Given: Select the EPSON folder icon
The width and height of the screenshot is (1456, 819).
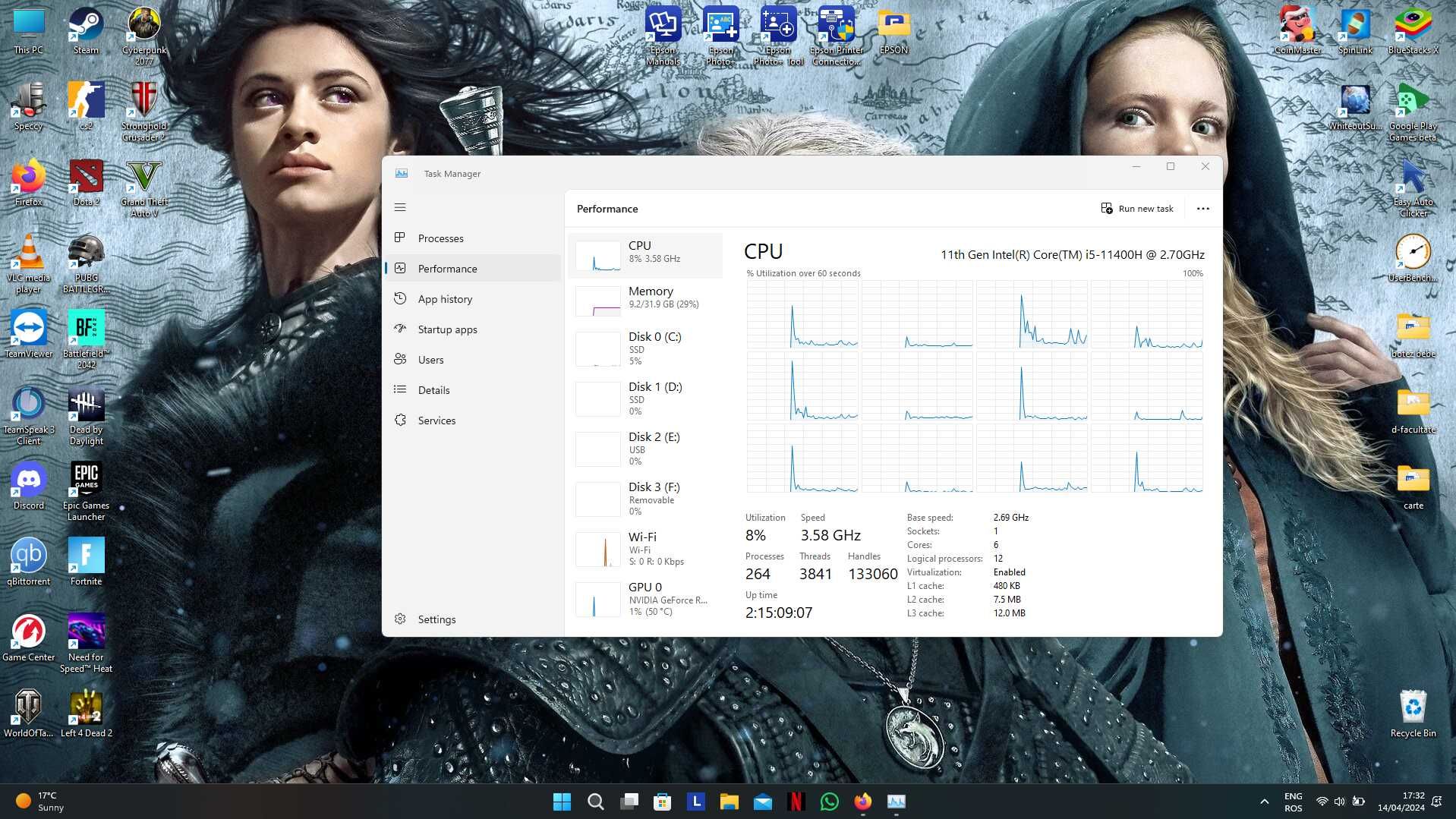Looking at the screenshot, I should (893, 31).
